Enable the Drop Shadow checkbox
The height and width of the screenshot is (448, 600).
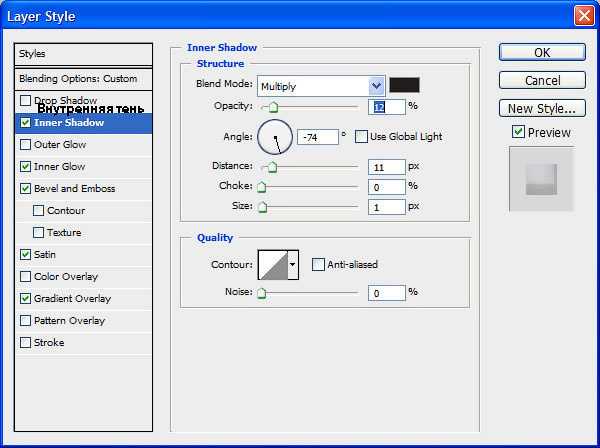(25, 101)
